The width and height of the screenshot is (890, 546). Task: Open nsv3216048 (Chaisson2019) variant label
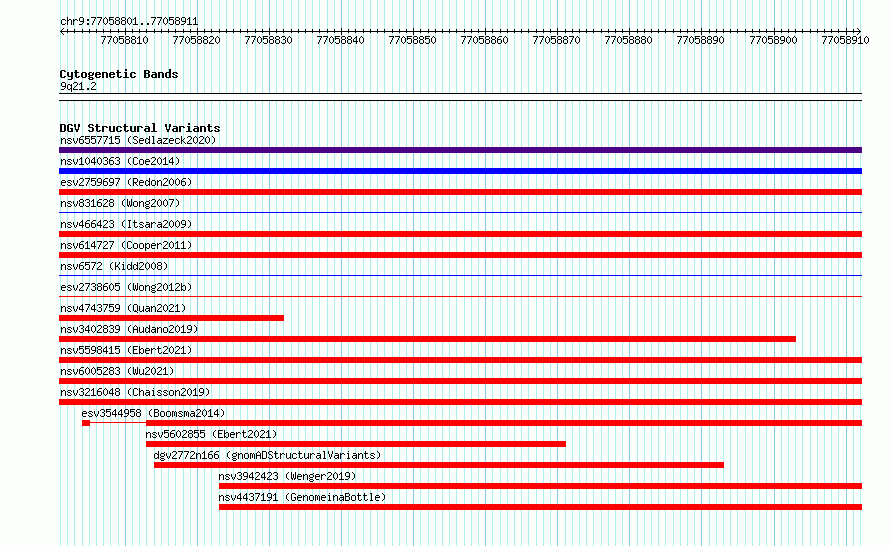135,392
